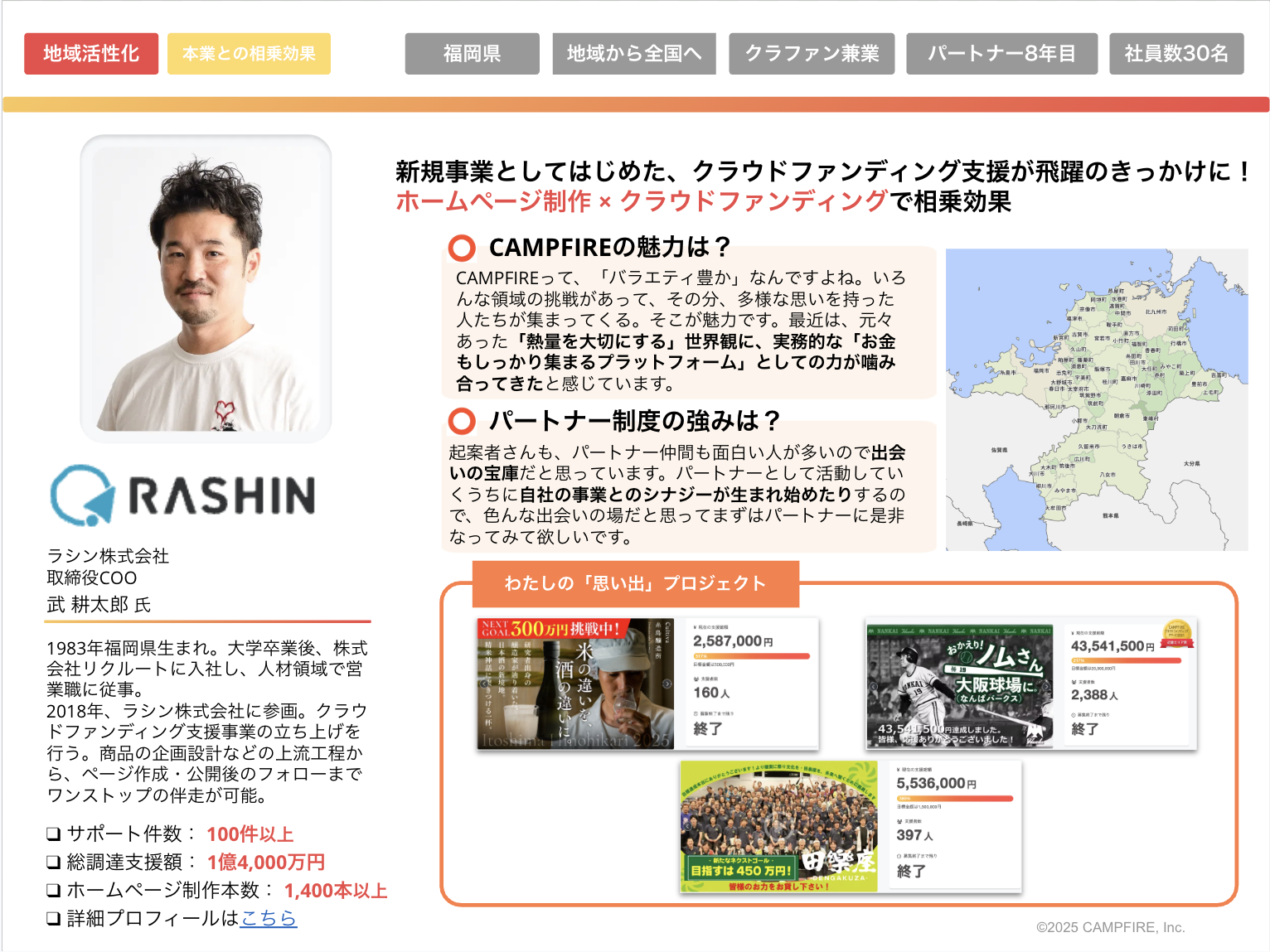Click the 43,541,500円 funding amount
The width and height of the screenshot is (1270, 952).
click(x=1112, y=646)
